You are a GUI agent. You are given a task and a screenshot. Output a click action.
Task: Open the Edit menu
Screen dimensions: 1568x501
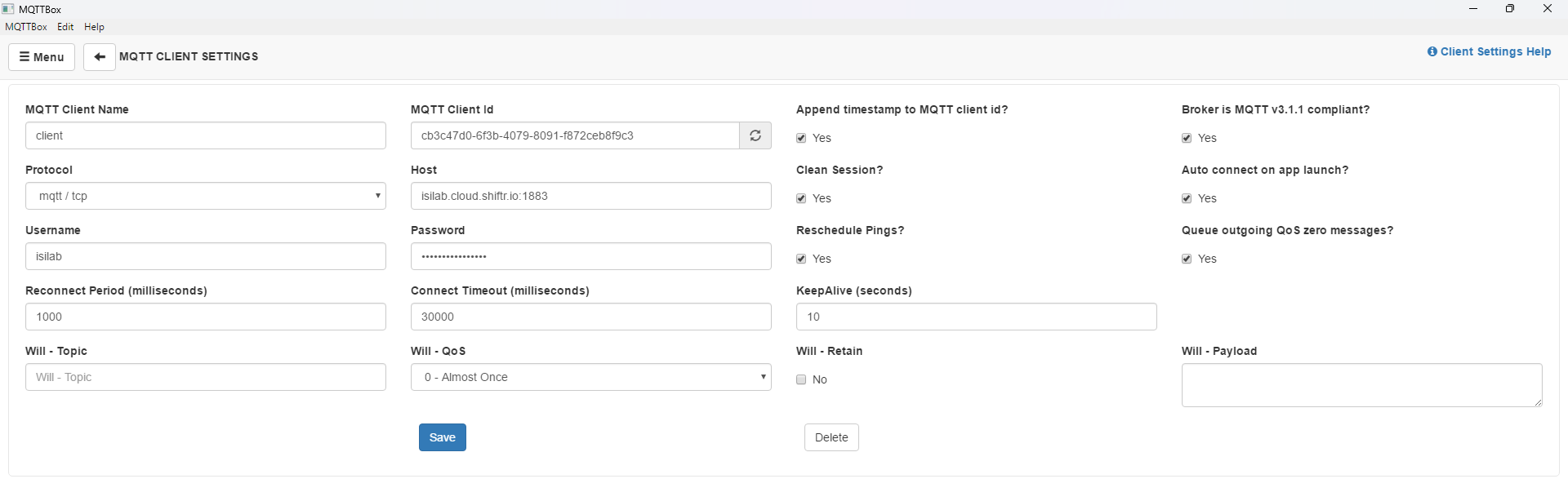coord(65,27)
